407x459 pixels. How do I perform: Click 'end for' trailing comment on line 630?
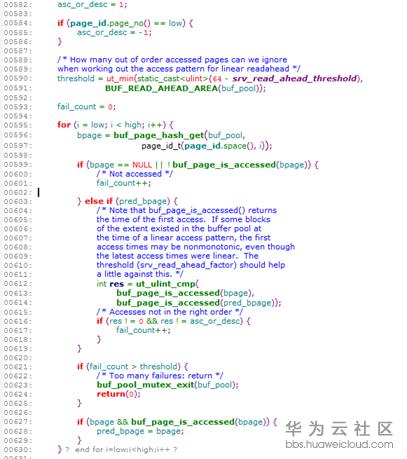tap(121, 450)
